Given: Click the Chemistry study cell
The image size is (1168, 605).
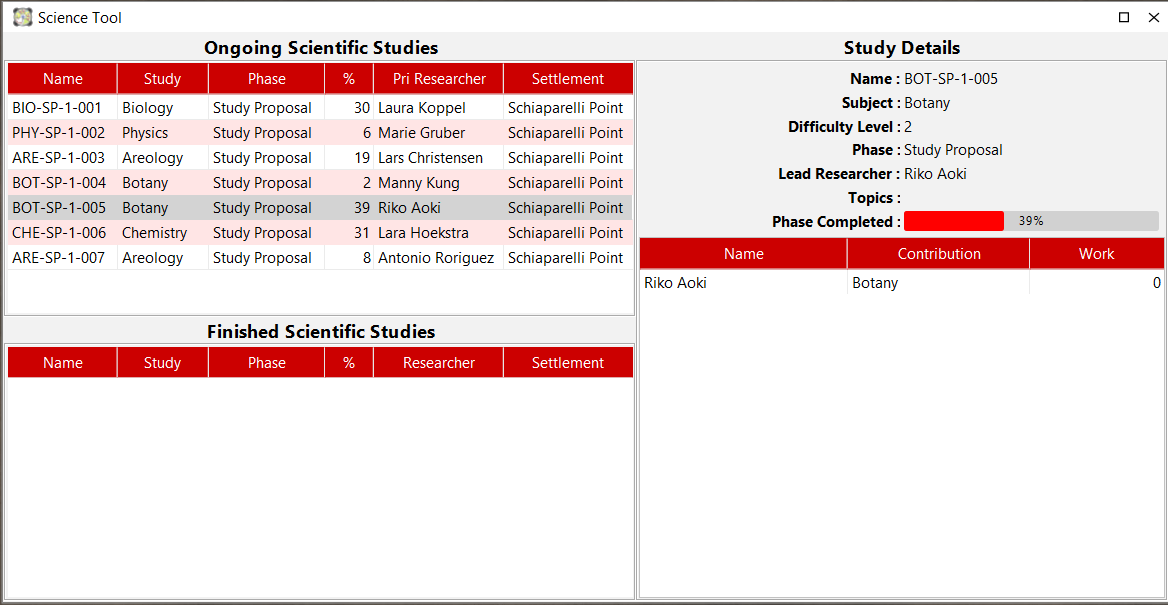Looking at the screenshot, I should click(x=162, y=233).
